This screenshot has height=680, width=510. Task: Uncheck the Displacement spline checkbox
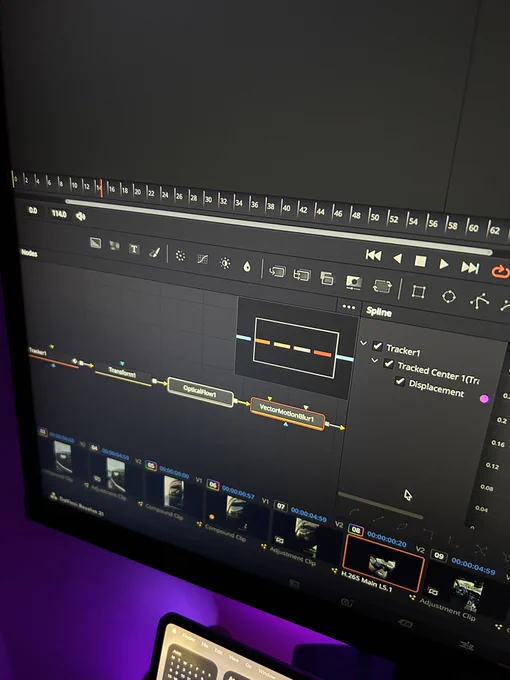400,382
